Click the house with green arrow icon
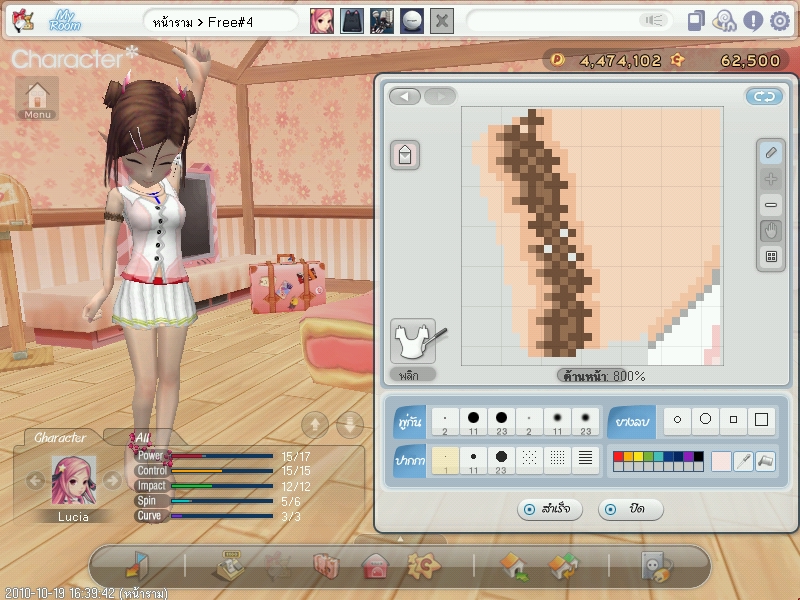This screenshot has width=800, height=600. coord(514,566)
